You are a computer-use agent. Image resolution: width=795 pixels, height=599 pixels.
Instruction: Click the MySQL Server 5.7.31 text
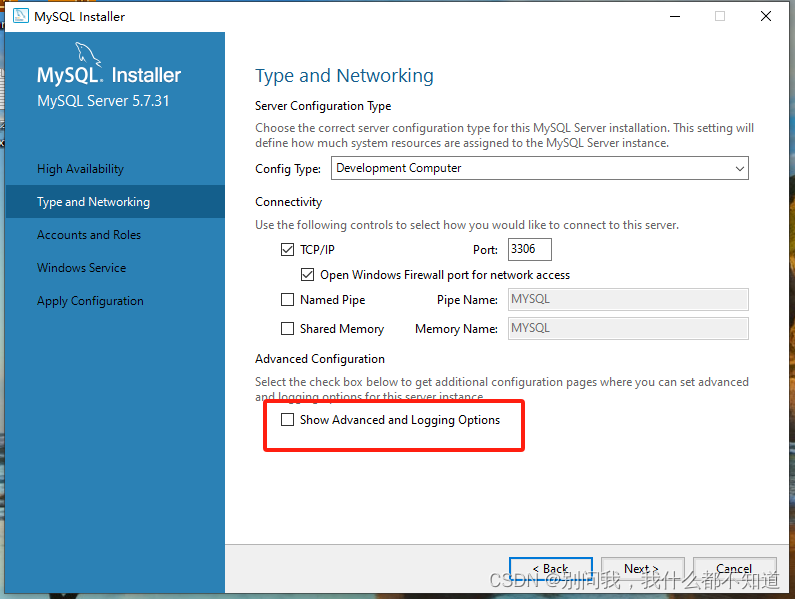click(103, 101)
